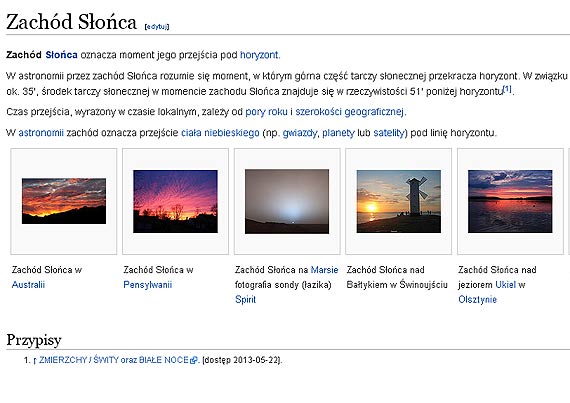
Task: Follow the 'gwiazdy' link
Action: tap(300, 133)
